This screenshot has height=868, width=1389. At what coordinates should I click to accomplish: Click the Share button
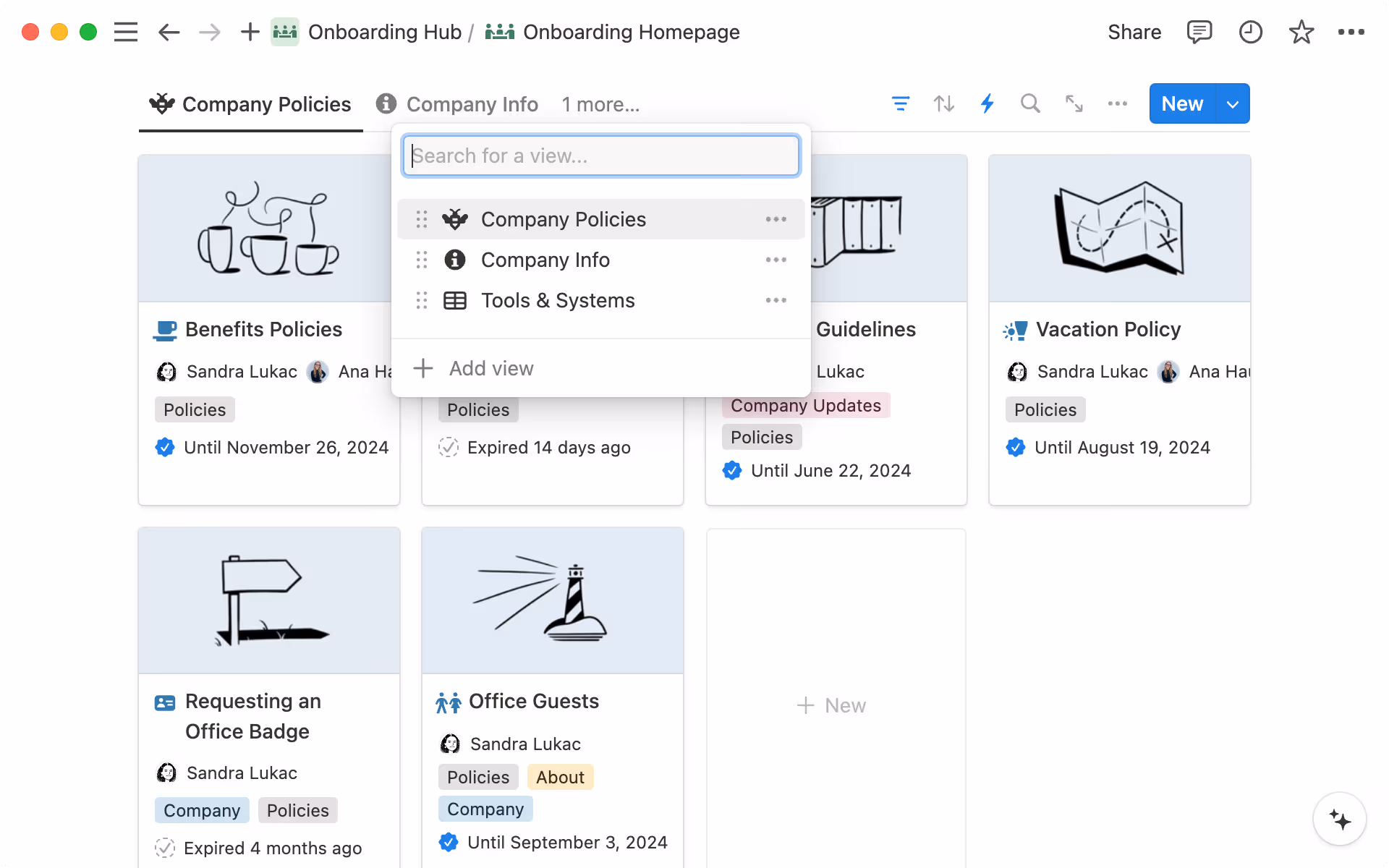coord(1134,32)
